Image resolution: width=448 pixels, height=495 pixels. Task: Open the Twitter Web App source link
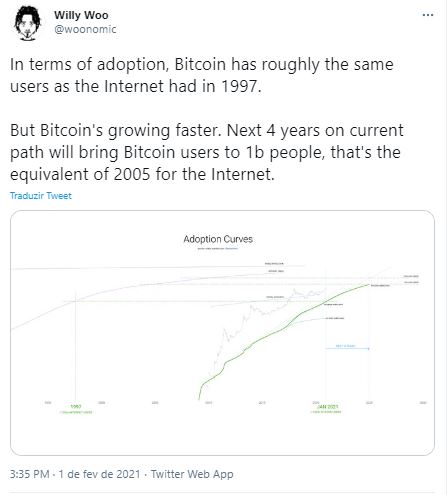coord(192,474)
